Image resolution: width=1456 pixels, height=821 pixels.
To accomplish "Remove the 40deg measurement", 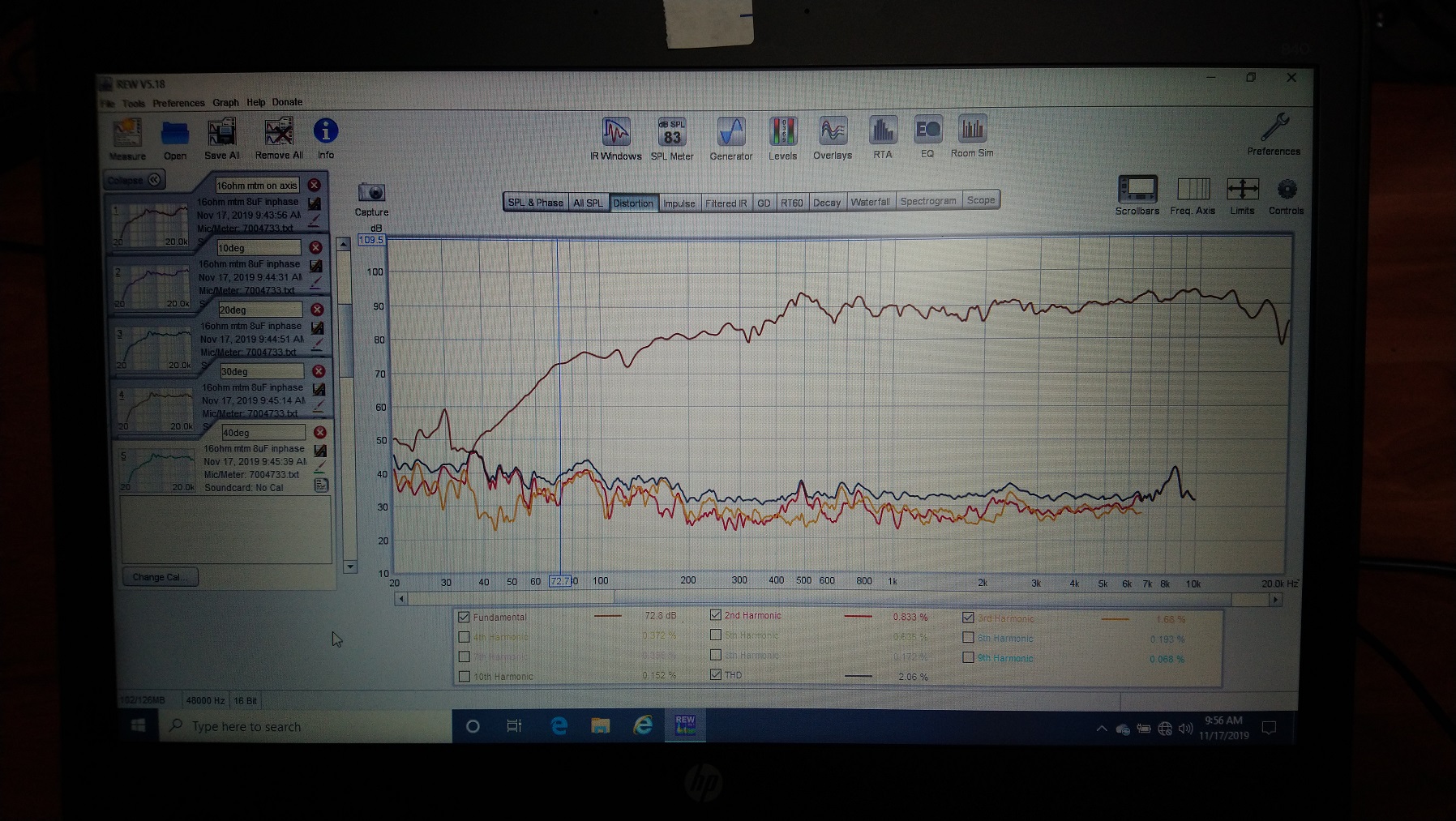I will coord(320,432).
